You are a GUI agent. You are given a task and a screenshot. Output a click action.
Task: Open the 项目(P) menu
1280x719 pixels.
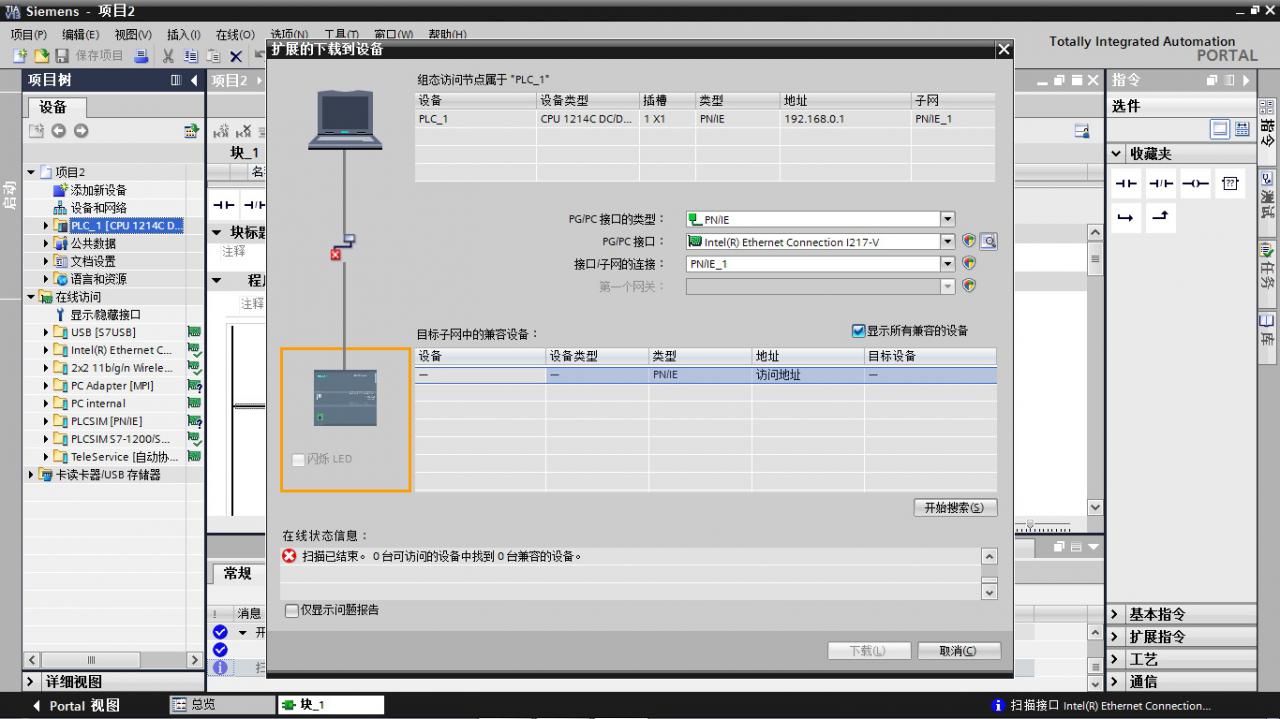click(29, 35)
